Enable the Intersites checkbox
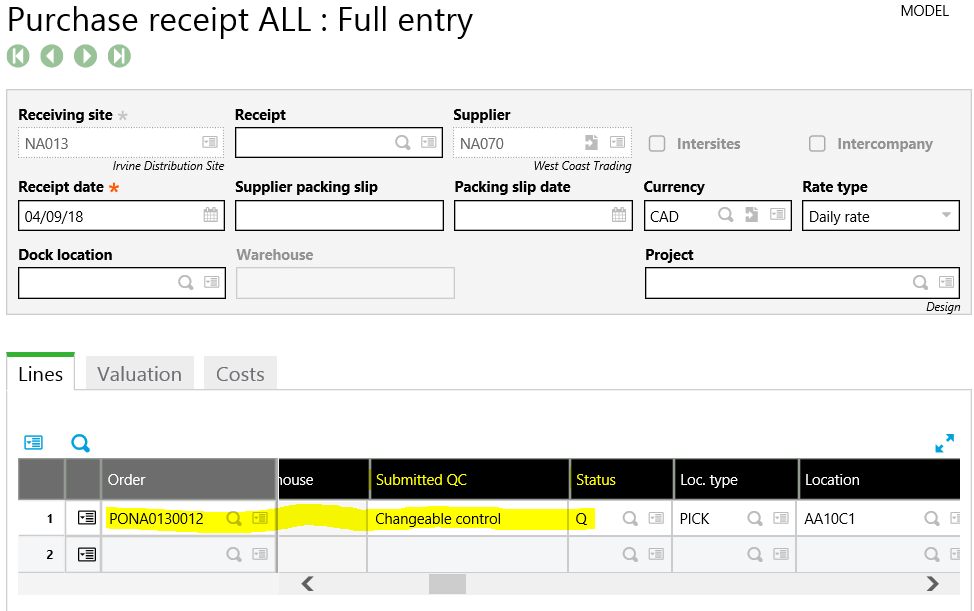This screenshot has width=974, height=611. click(657, 143)
